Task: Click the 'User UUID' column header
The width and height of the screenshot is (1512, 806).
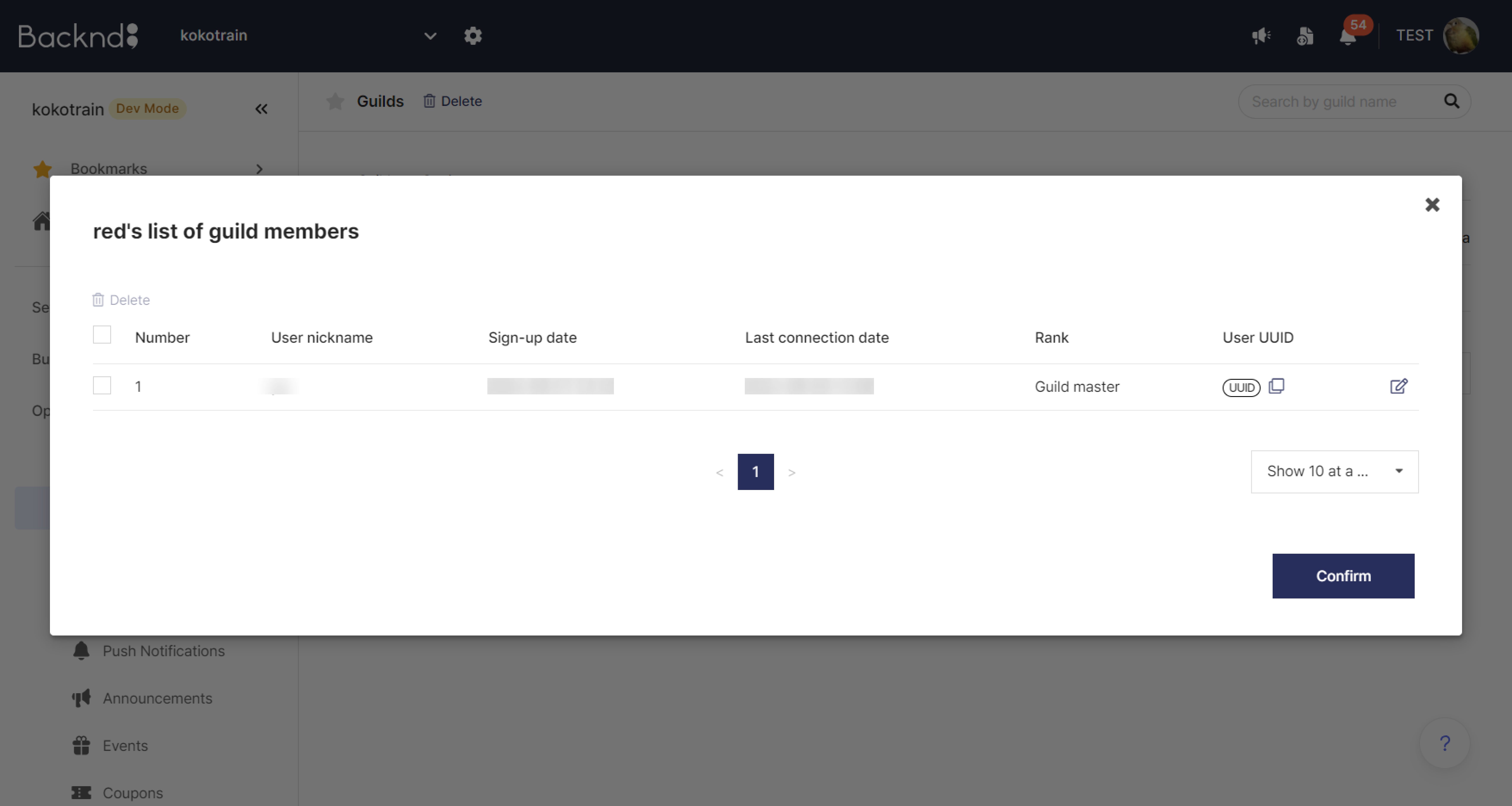Action: (x=1257, y=338)
